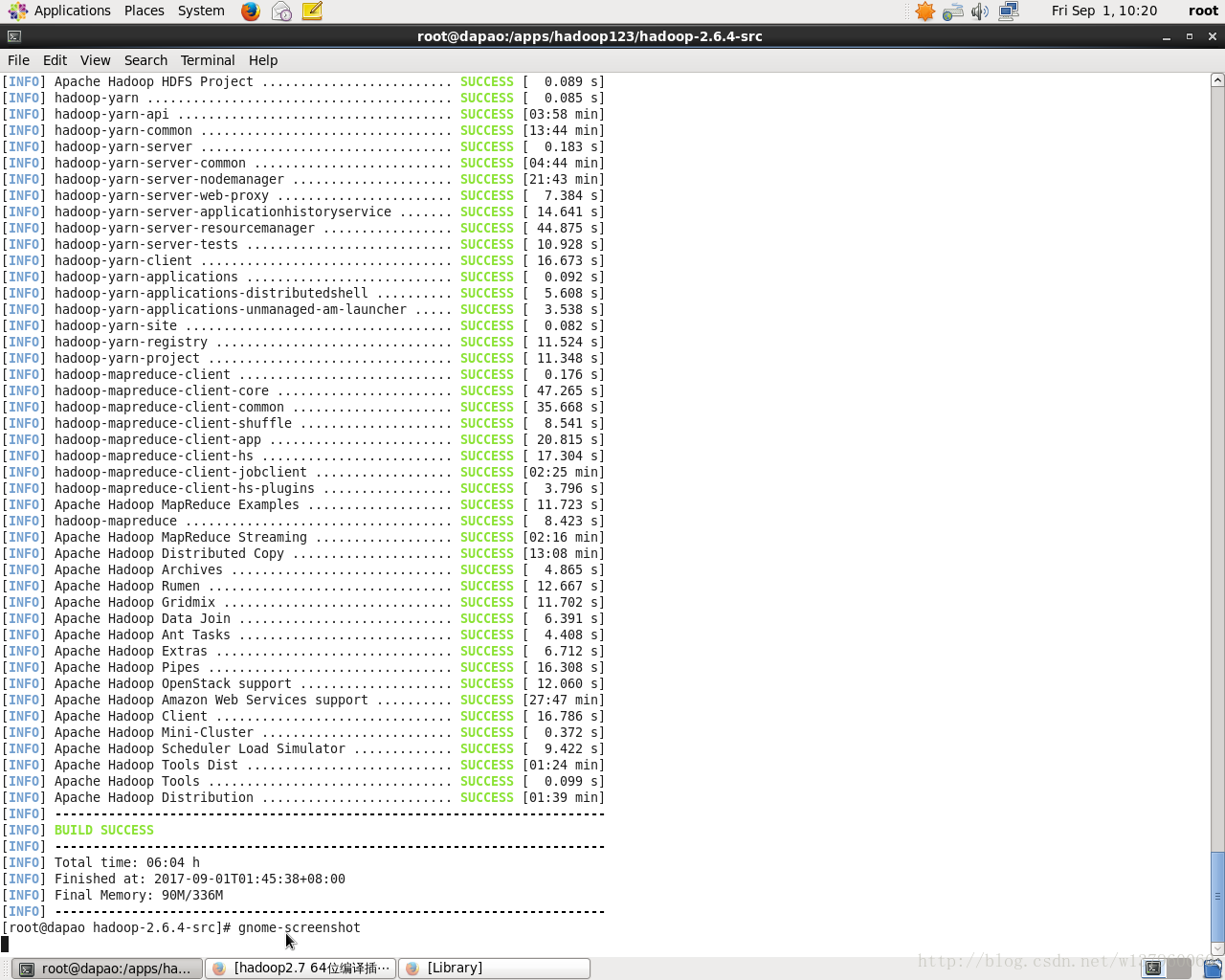Click the hadoop-mapreduce-client-core row
The height and width of the screenshot is (980, 1225).
303,390
